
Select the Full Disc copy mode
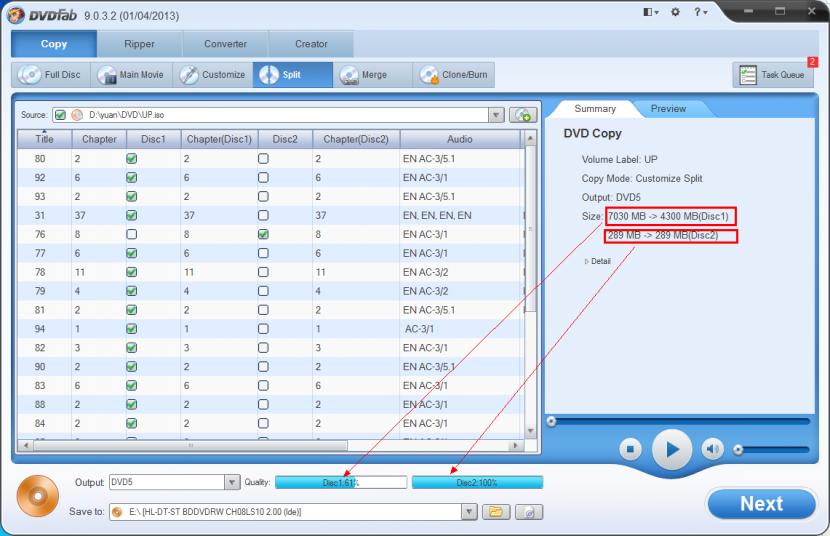51,75
